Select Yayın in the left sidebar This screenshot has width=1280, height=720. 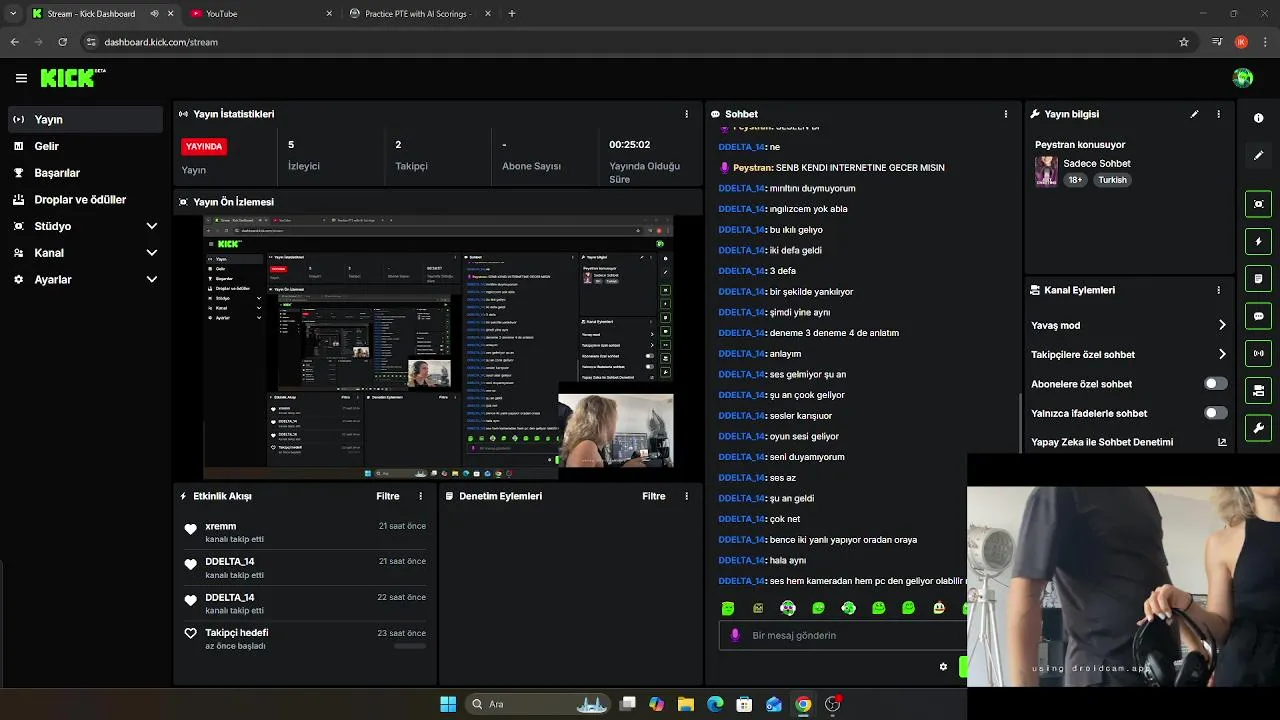tap(85, 119)
